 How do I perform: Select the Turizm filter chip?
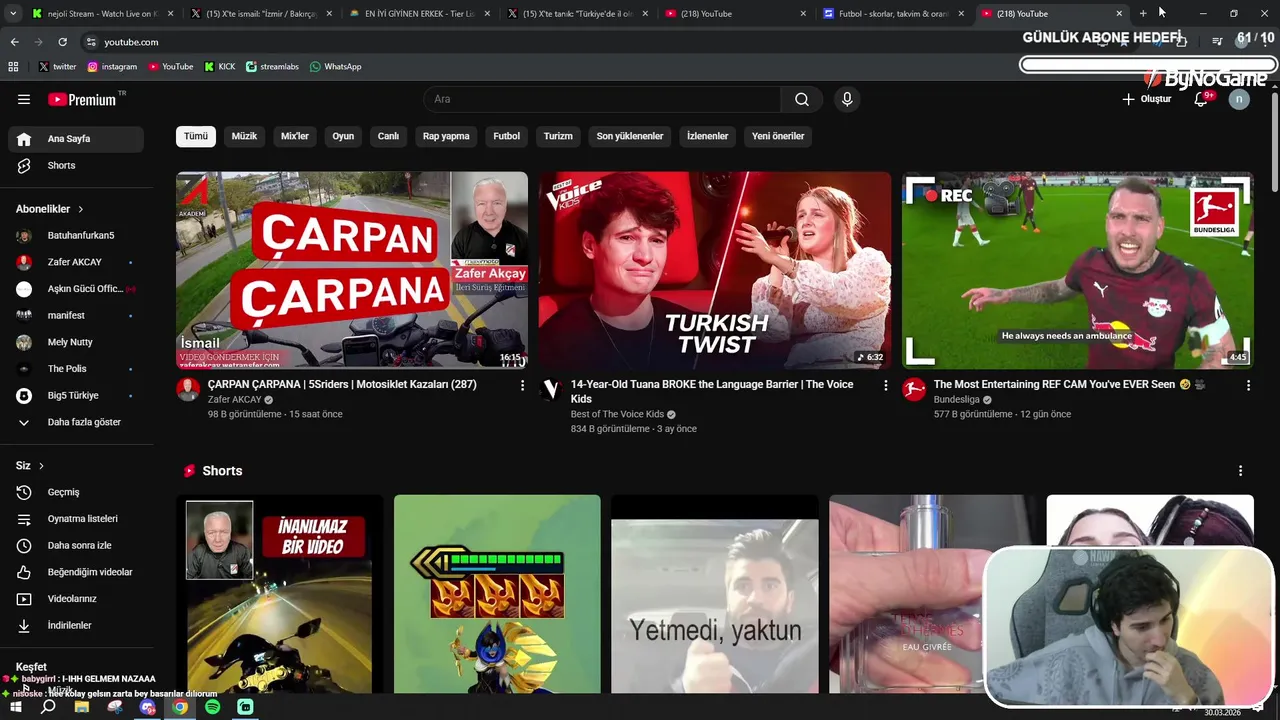(558, 136)
